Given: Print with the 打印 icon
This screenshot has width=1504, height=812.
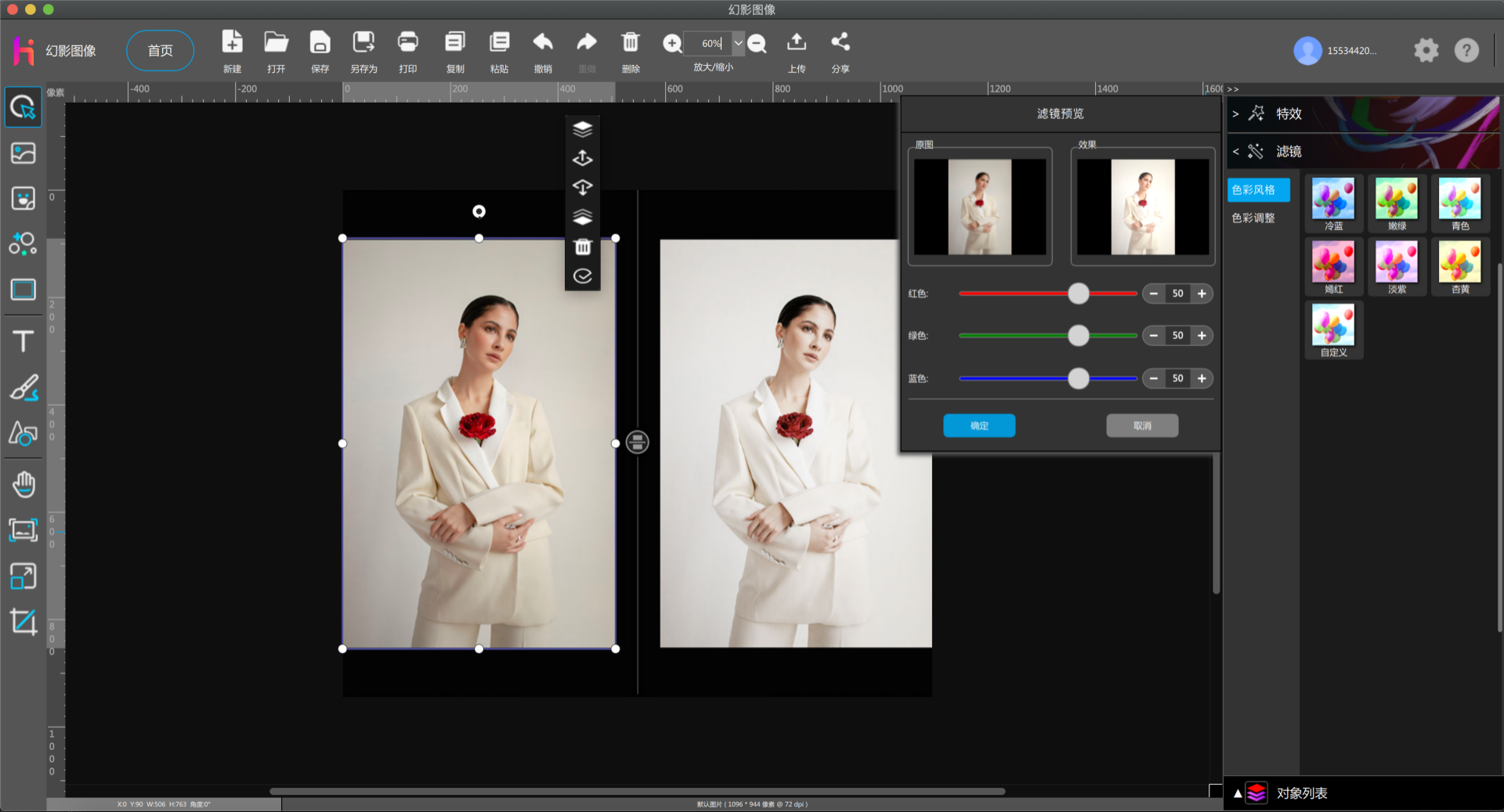Looking at the screenshot, I should coord(407,42).
